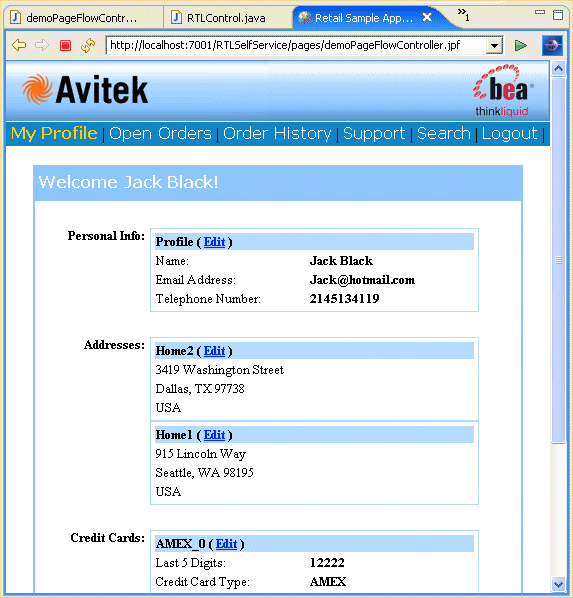Click credit card type value AMEX
Screen dimensions: 573x598
click(x=328, y=582)
